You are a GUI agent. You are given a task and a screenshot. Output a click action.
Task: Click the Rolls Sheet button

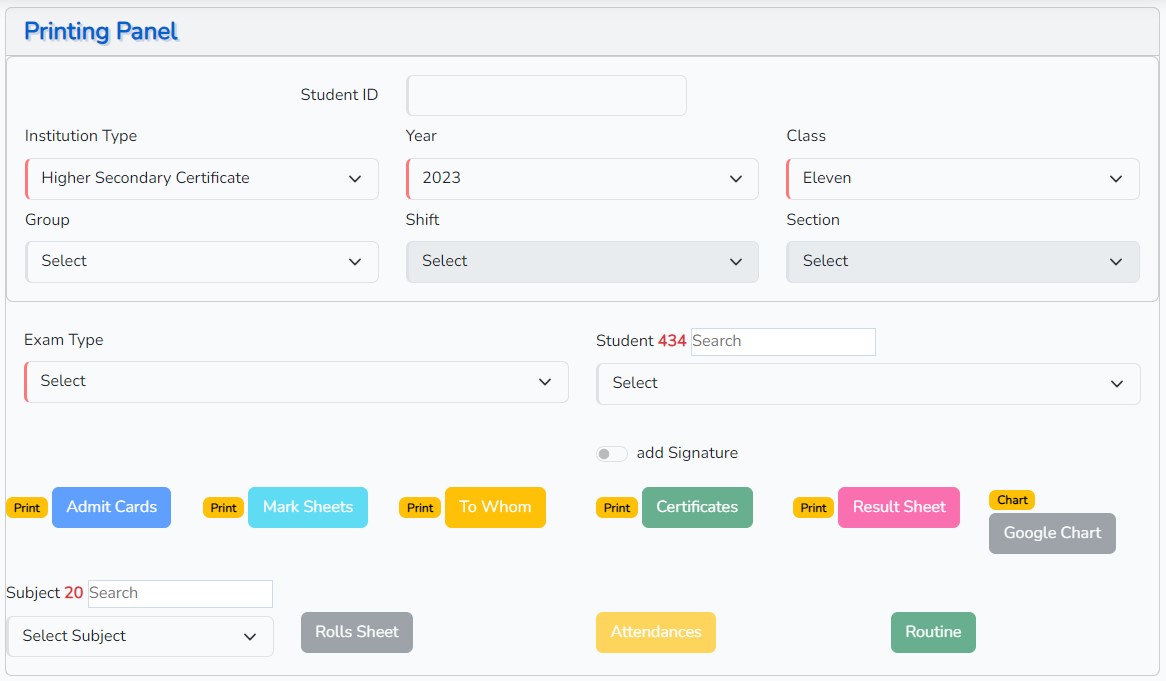pyautogui.click(x=356, y=632)
